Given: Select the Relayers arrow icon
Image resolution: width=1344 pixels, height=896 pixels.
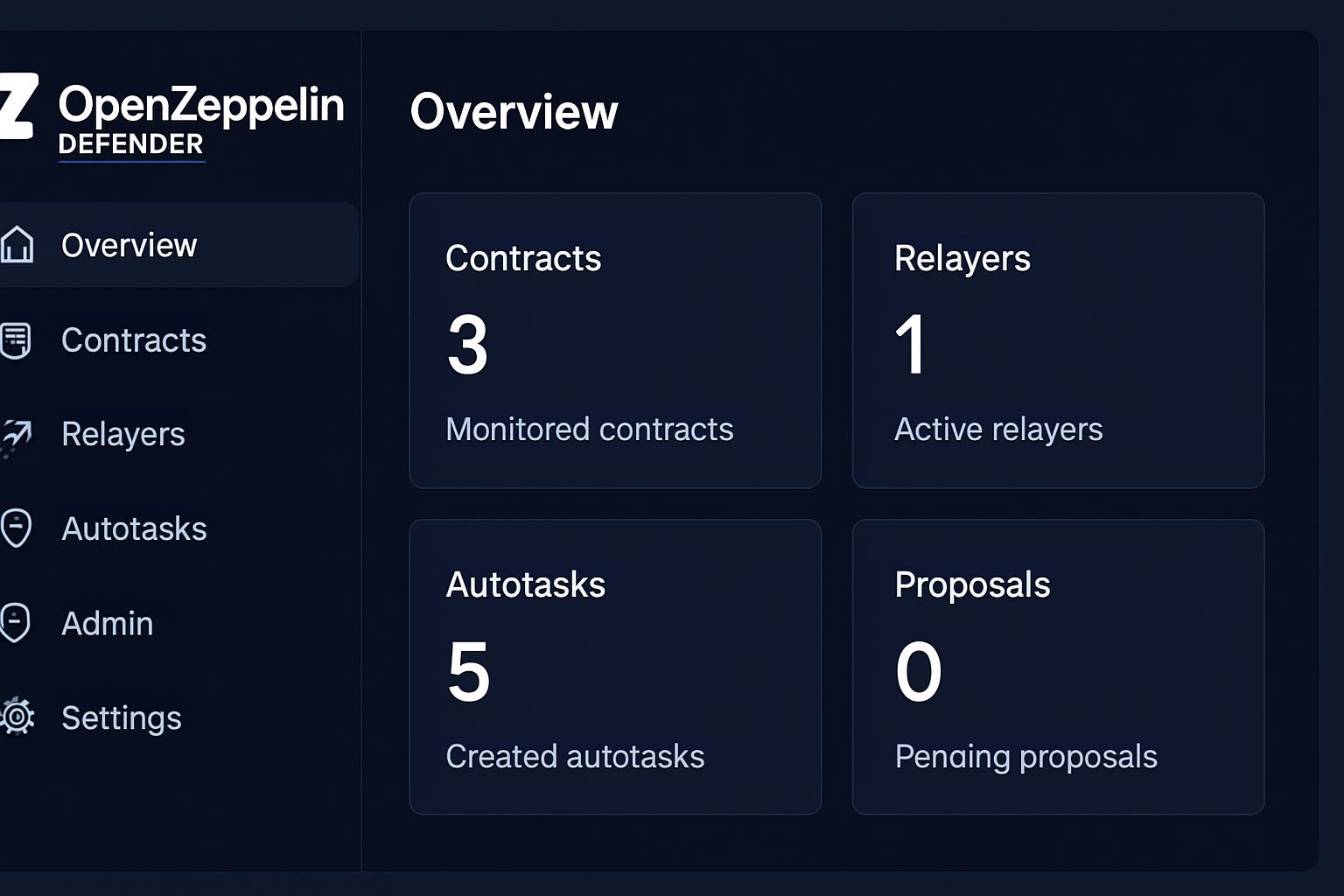Looking at the screenshot, I should [17, 435].
